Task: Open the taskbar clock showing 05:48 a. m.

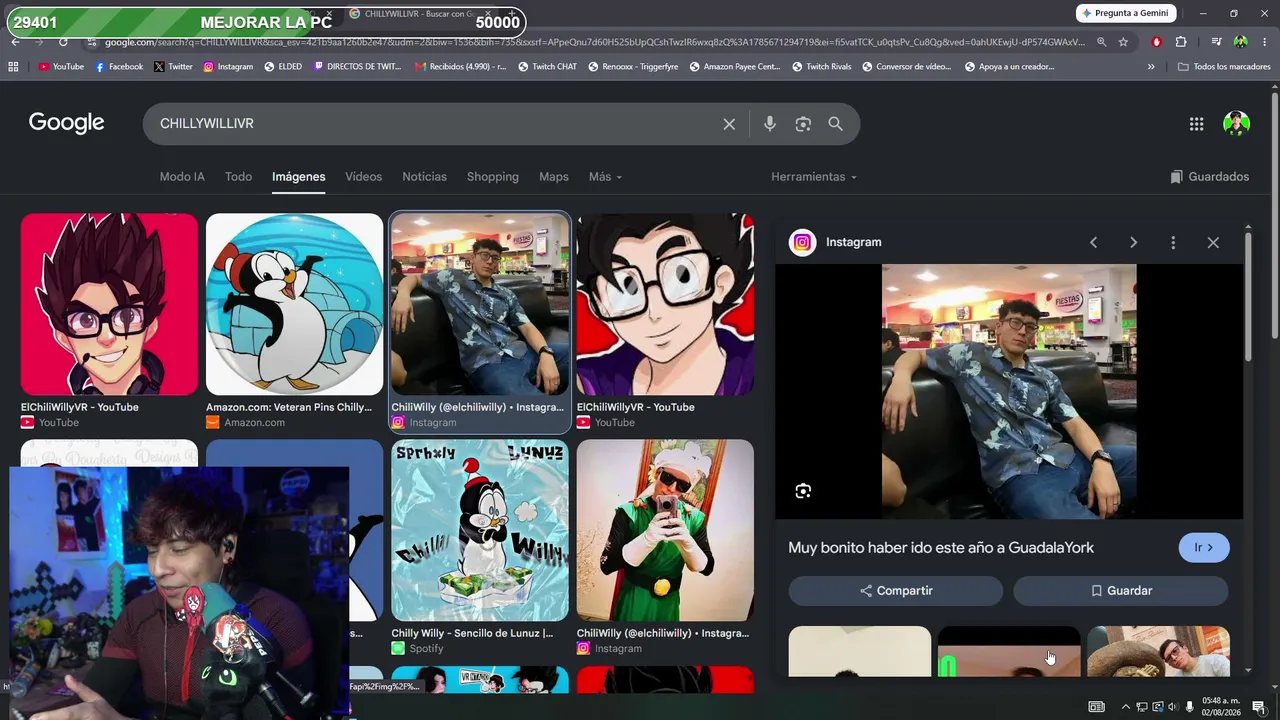Action: (x=1223, y=707)
